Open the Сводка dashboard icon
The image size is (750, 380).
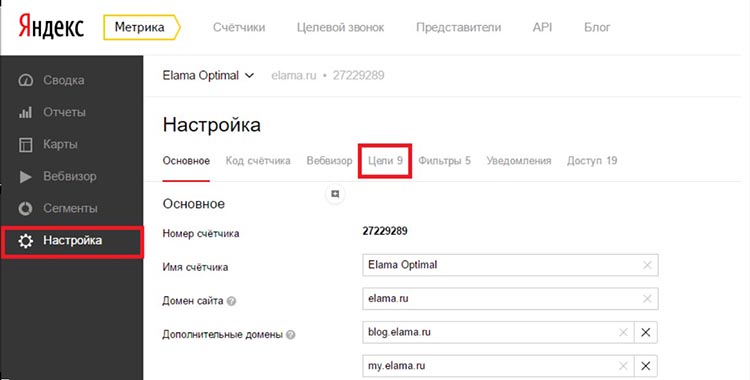[x=25, y=80]
